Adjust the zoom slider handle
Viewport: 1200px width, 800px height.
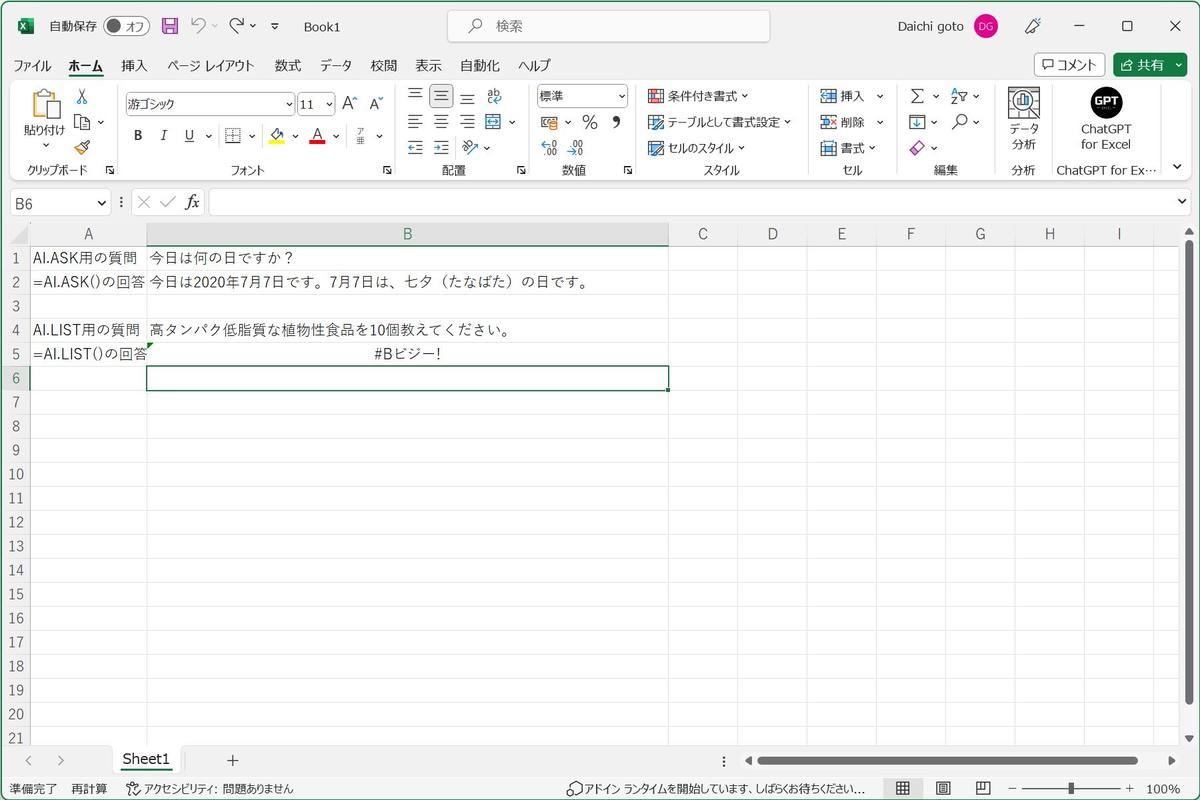tap(1071, 788)
